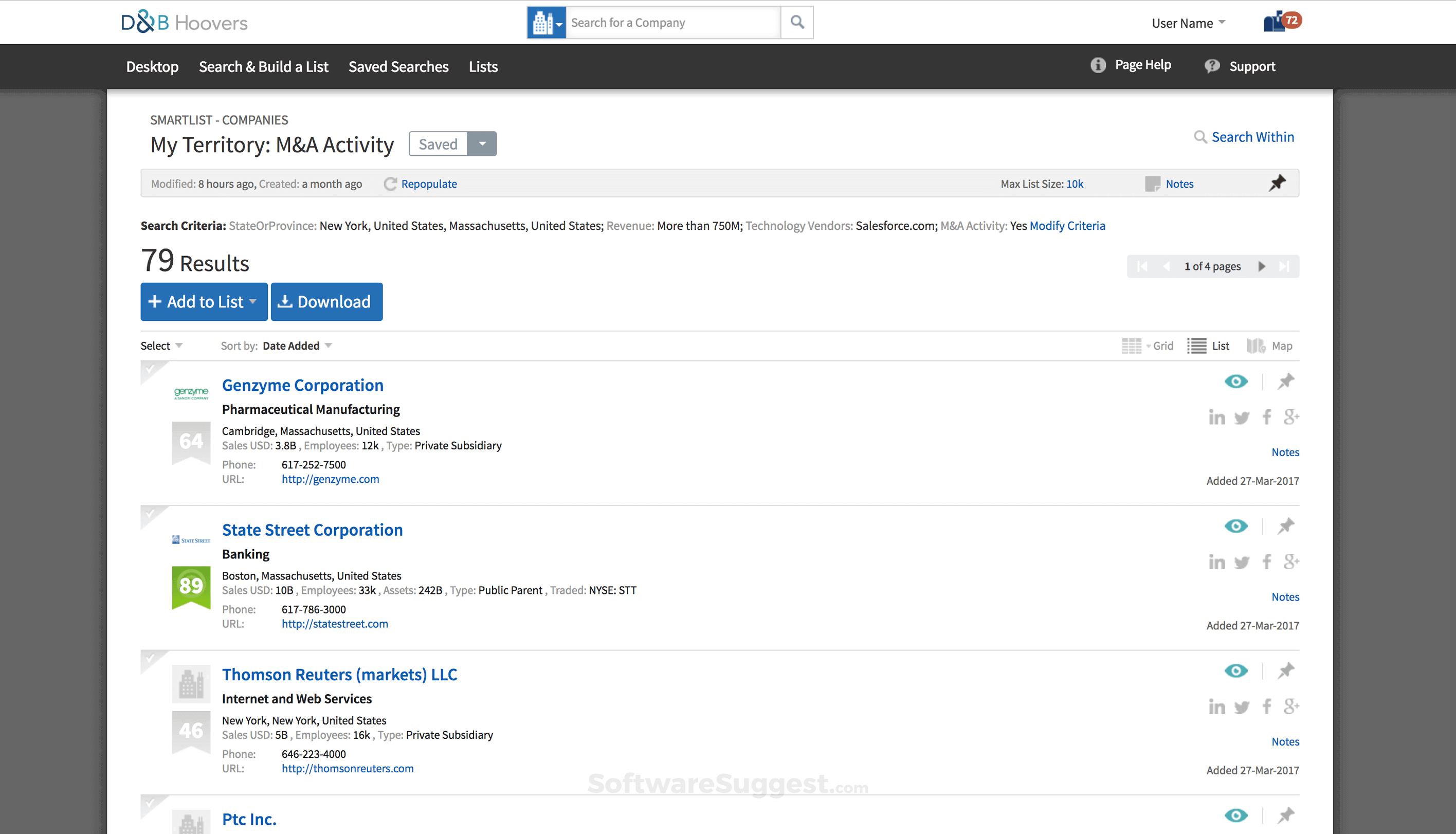Screen dimensions: 1456x834
Task: Check the State Street Corporation selection corner
Action: 150,514
